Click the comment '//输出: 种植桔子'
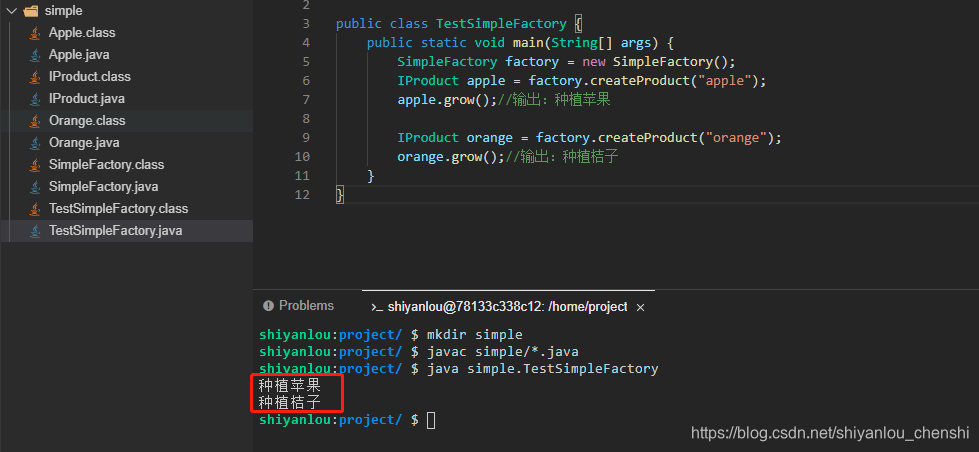979x452 pixels. (562, 157)
